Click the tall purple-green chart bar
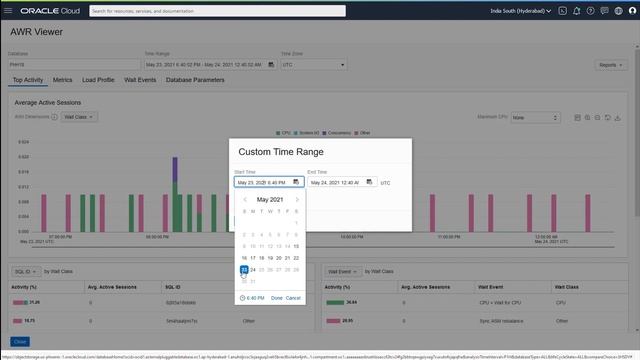Screen dimensions: 640x360 (175, 195)
